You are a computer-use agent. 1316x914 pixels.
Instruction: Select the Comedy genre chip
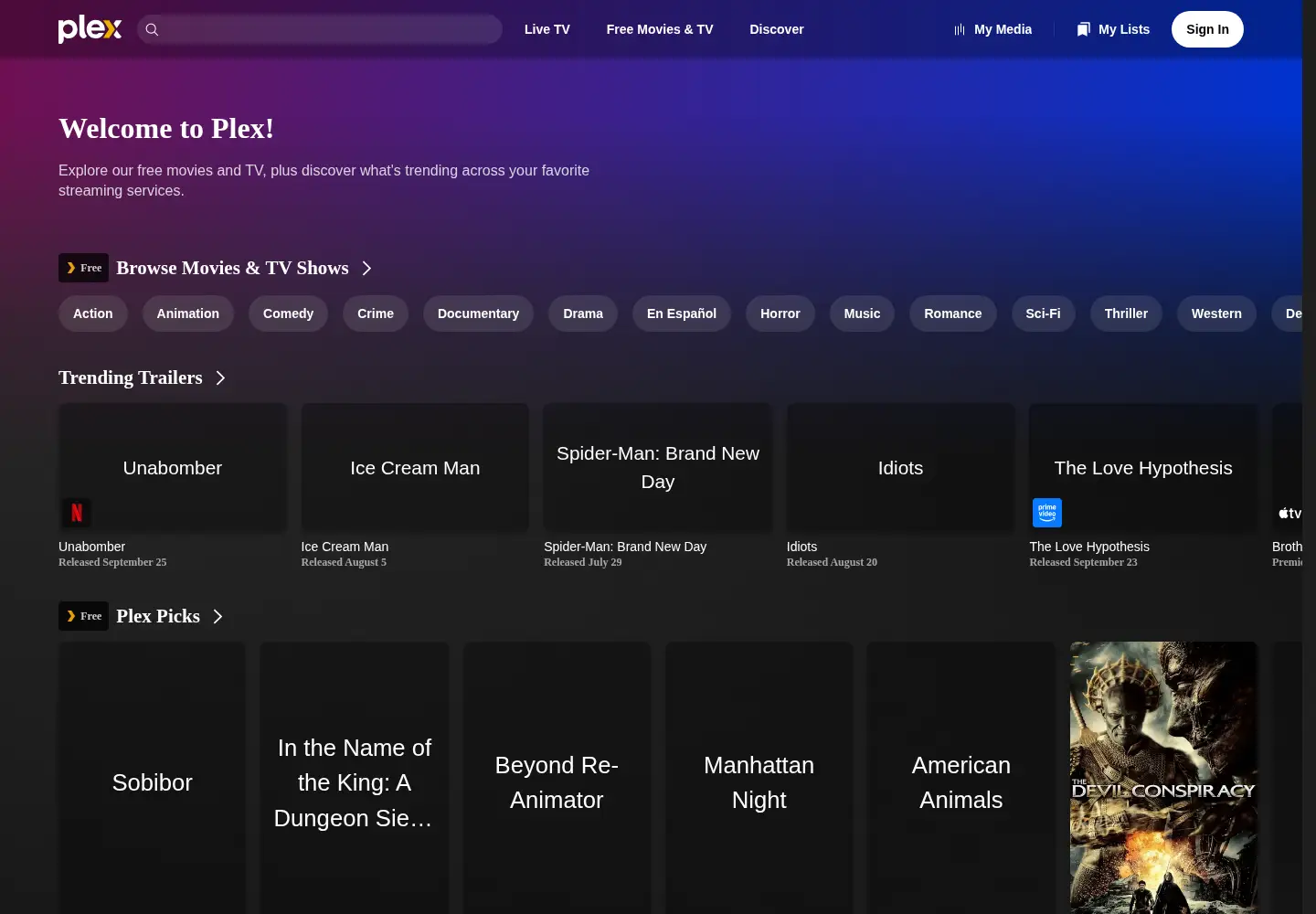[x=289, y=314]
